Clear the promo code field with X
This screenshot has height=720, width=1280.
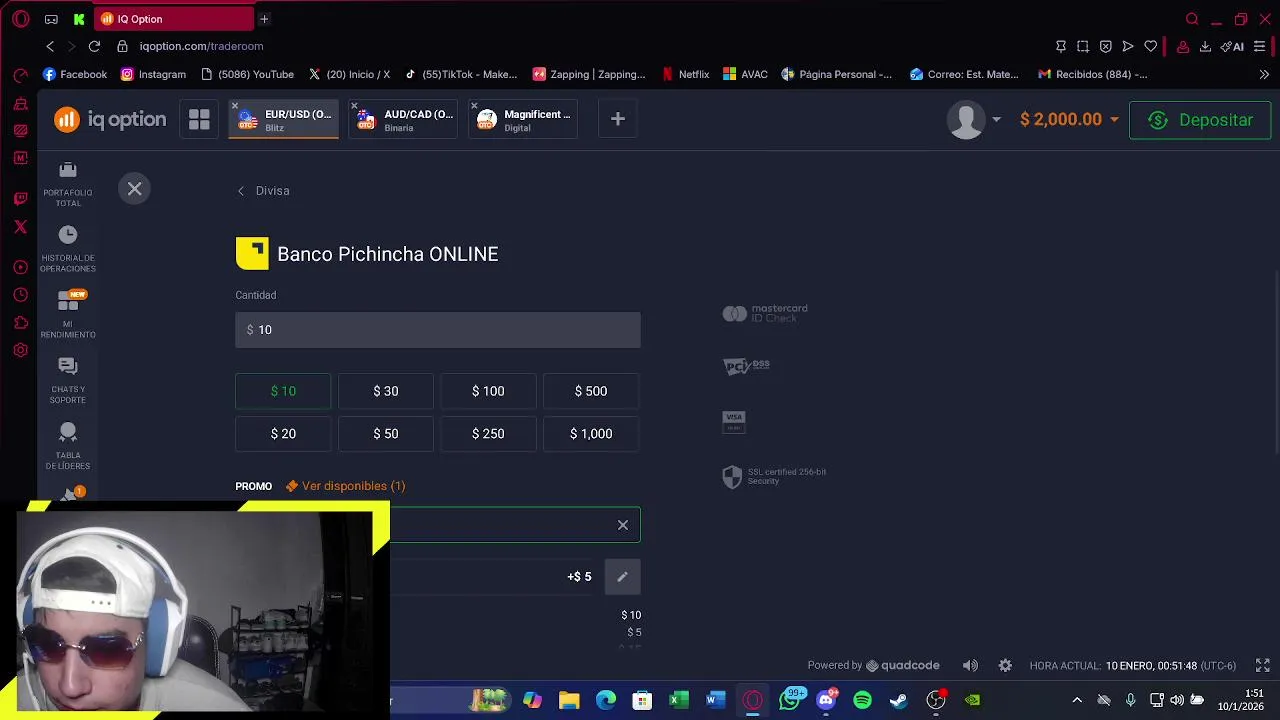pos(623,525)
